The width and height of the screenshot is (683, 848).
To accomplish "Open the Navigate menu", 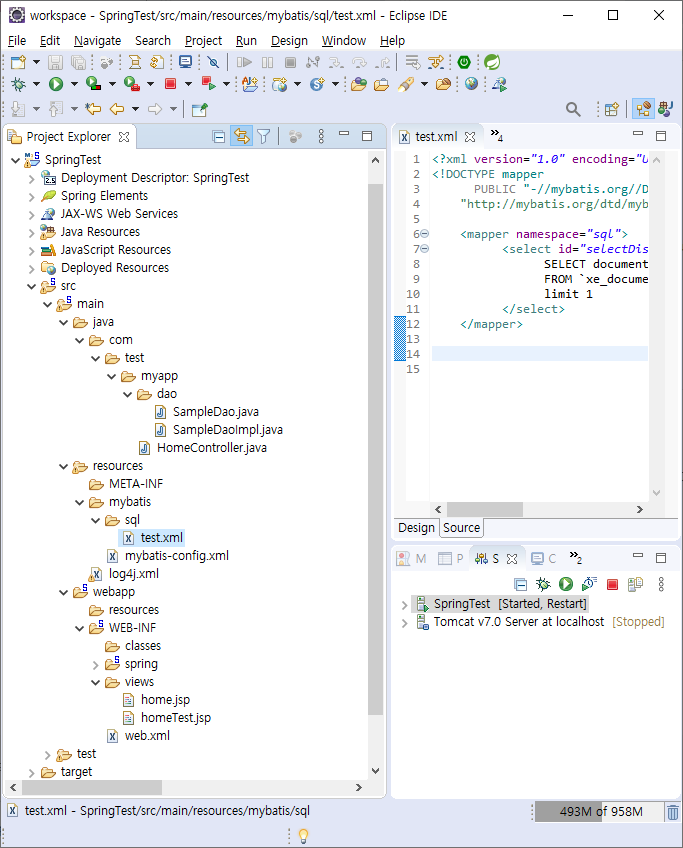I will (97, 41).
